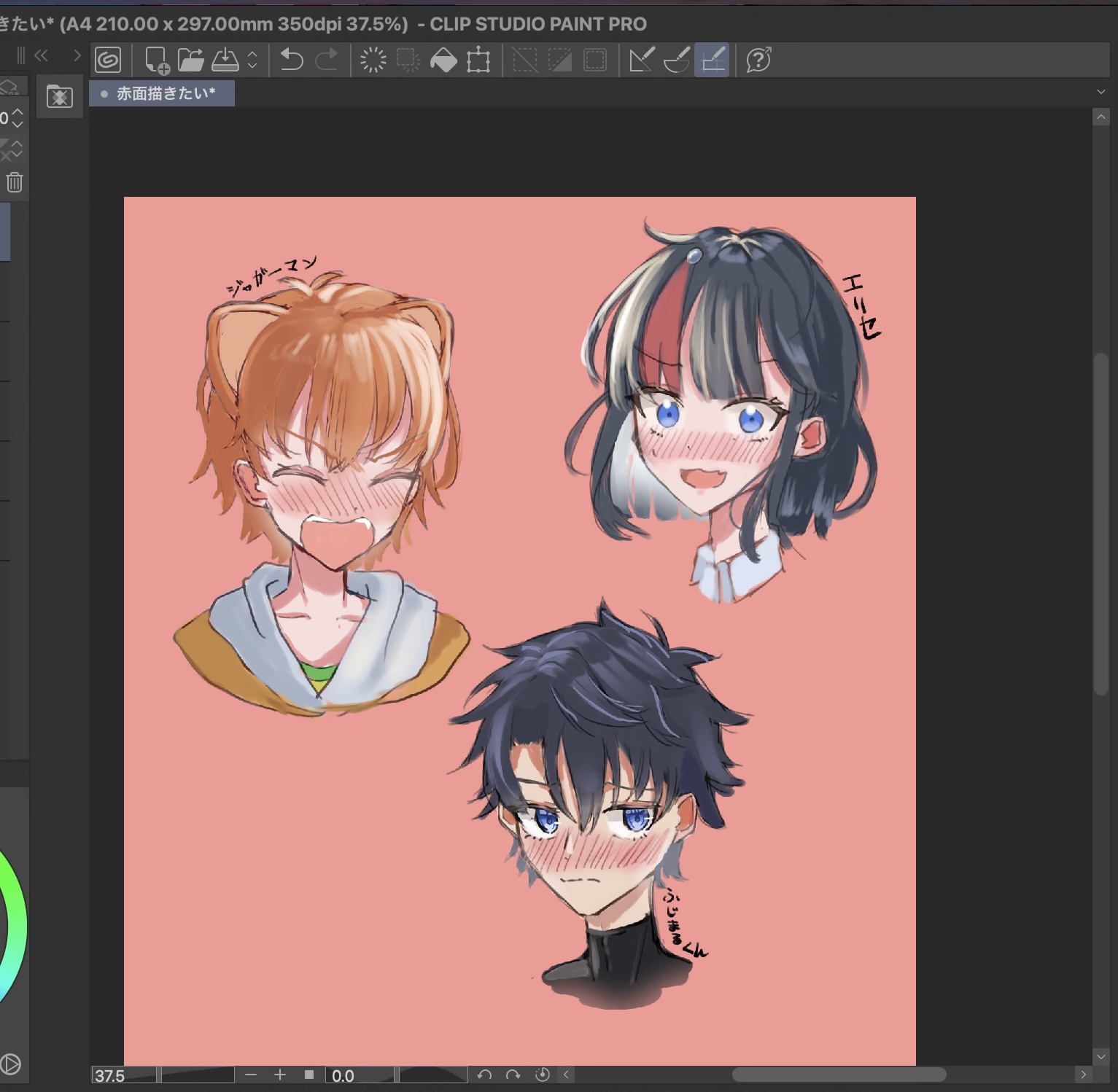Viewport: 1118px width, 1092px height.
Task: Toggle Snap to Special Ruler
Action: 677,60
